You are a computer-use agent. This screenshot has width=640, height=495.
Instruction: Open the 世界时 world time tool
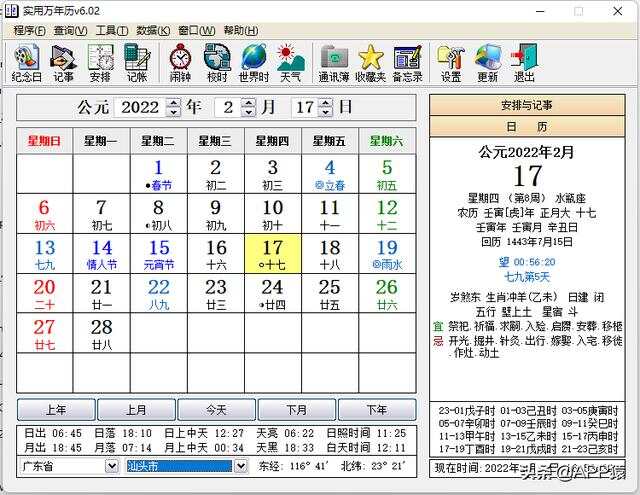pyautogui.click(x=253, y=63)
